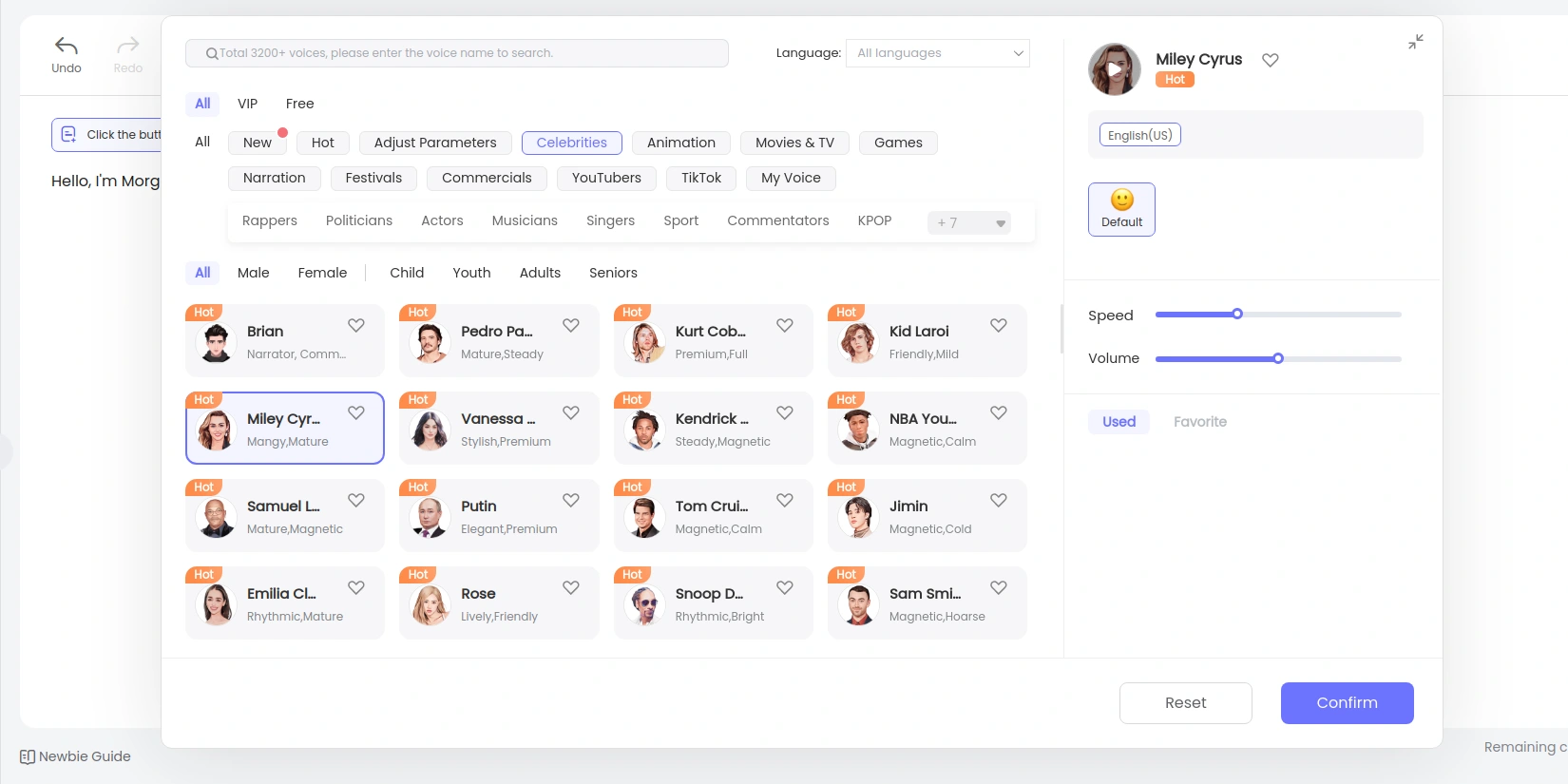Heart the Tom Crui... voice card
Viewport: 1568px width, 784px height.
click(785, 500)
